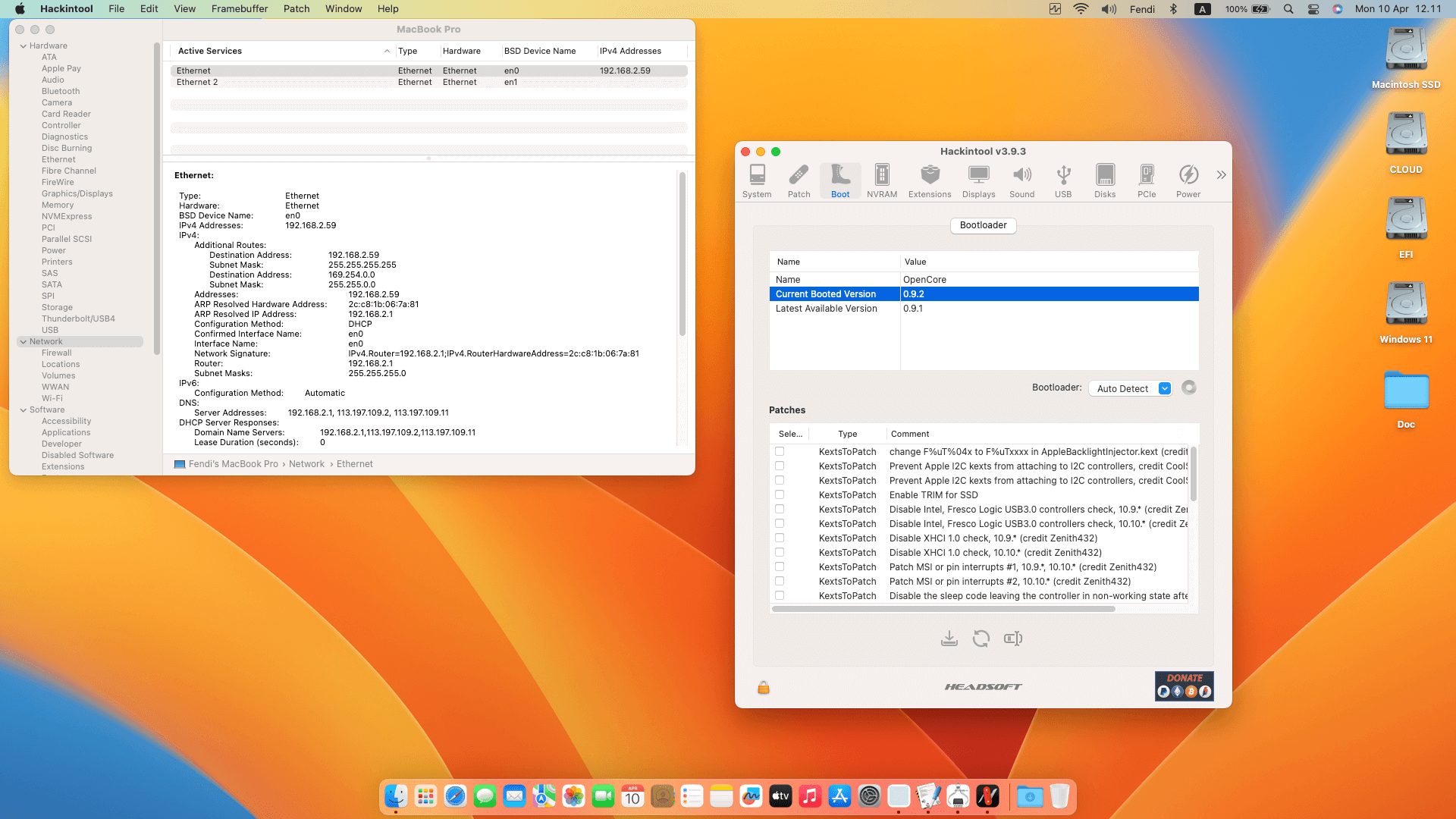Switch to the Displays toolbar item

pyautogui.click(x=979, y=181)
